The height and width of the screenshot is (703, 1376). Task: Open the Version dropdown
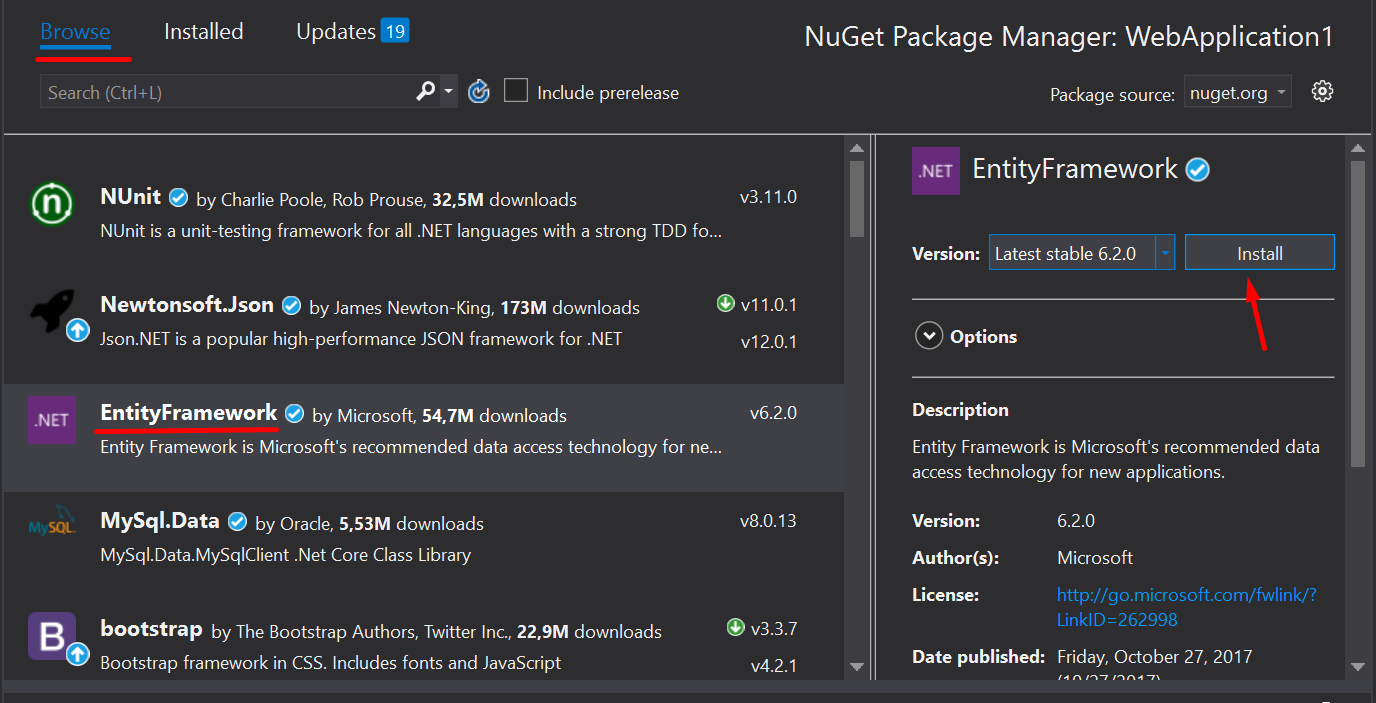point(1165,253)
